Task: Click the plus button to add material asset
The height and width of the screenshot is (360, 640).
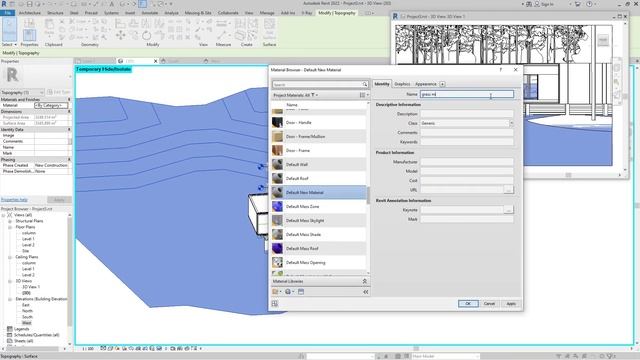Action: pyautogui.click(x=442, y=84)
